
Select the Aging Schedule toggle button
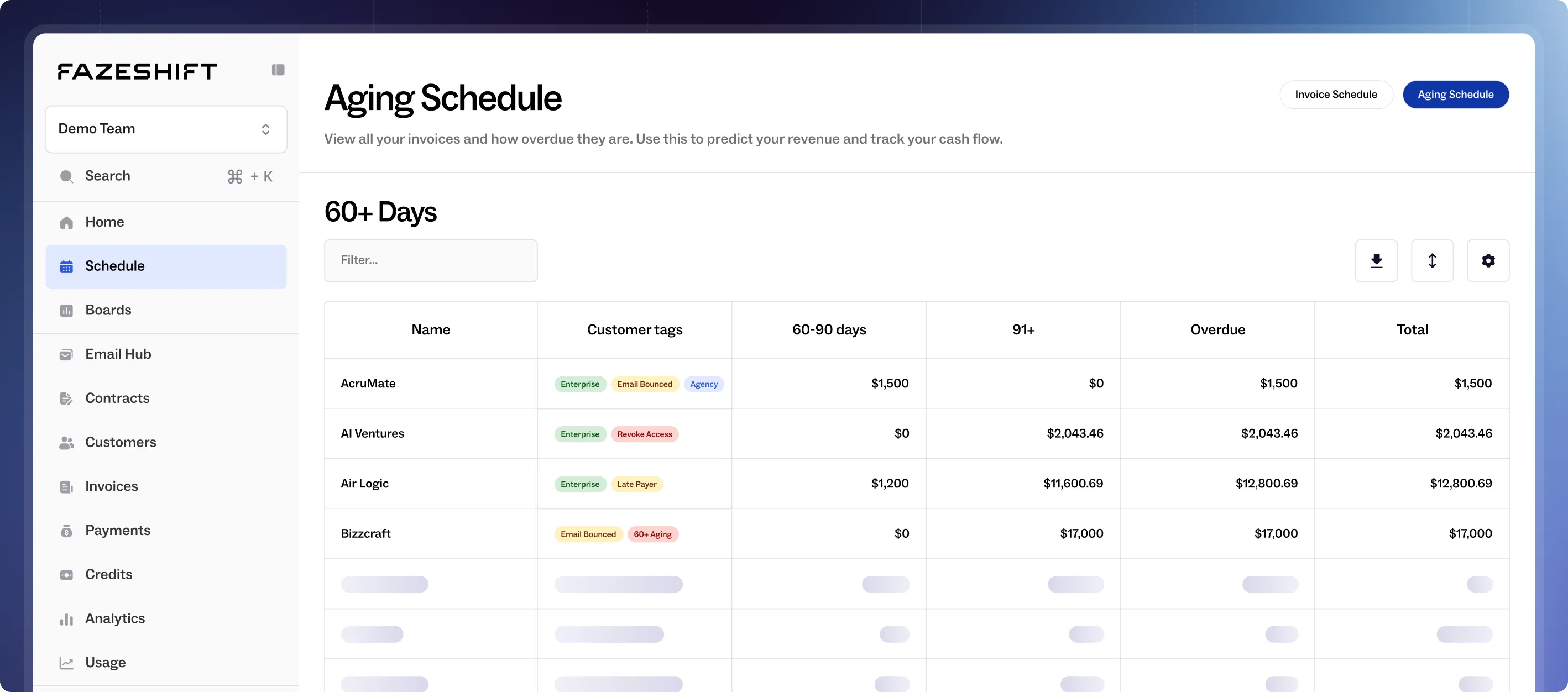pyautogui.click(x=1455, y=95)
